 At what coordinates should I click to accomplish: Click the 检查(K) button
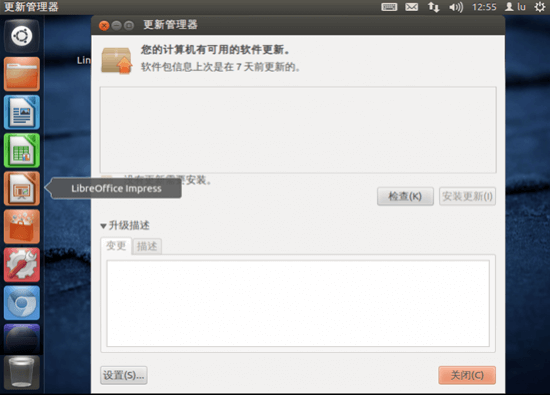click(x=405, y=196)
